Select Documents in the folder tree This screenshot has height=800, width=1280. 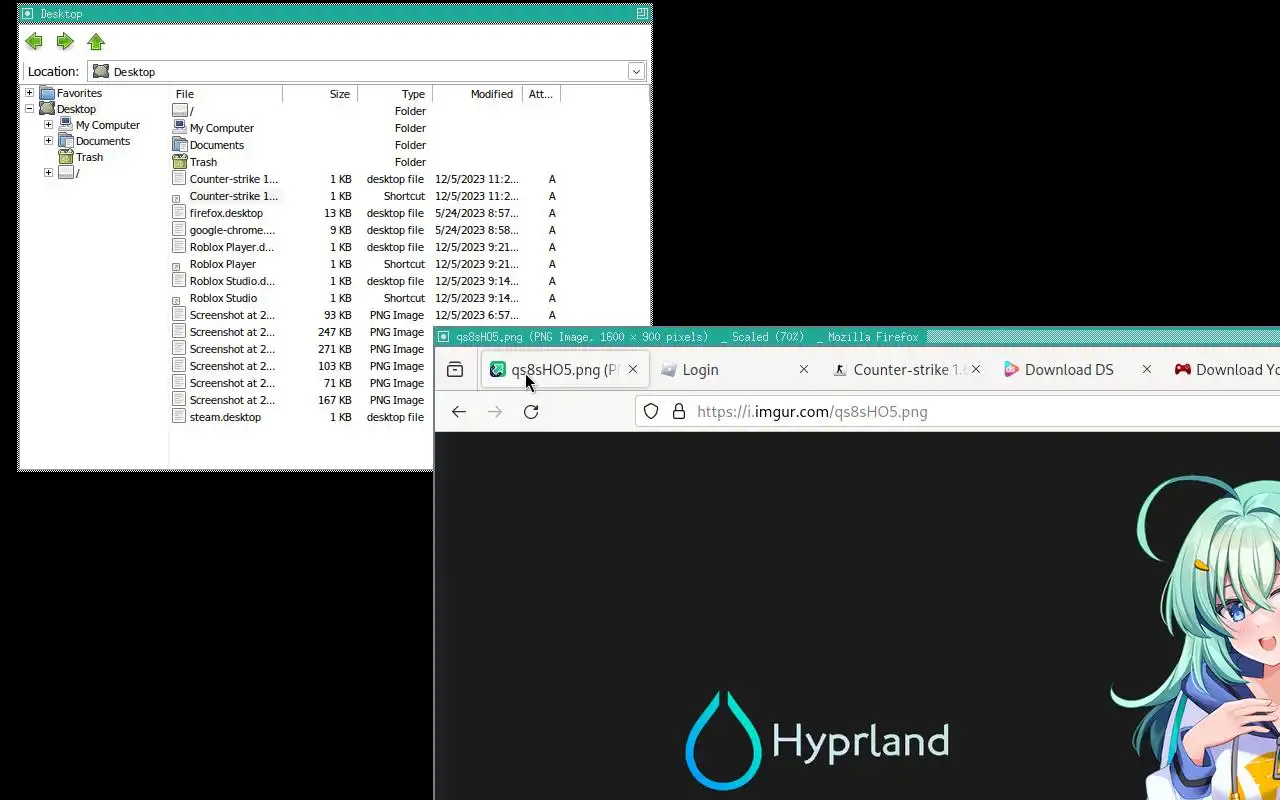[x=103, y=141]
